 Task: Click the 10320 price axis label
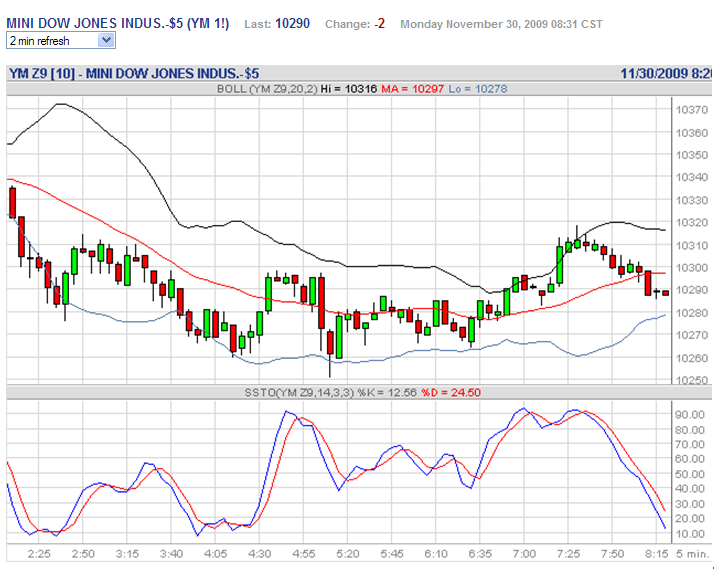692,223
